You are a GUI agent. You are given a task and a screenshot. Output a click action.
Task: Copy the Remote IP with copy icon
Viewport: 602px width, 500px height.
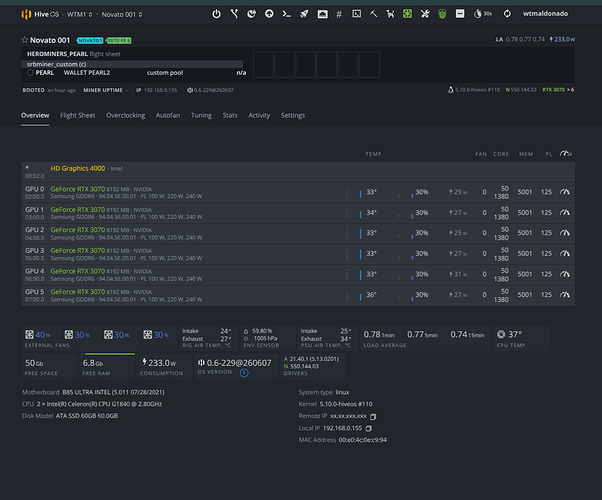click(x=373, y=417)
